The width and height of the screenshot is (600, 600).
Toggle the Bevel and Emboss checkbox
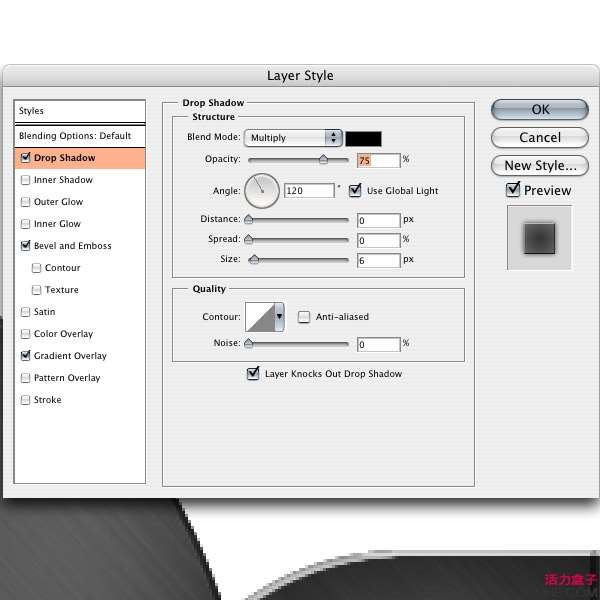pyautogui.click(x=26, y=246)
